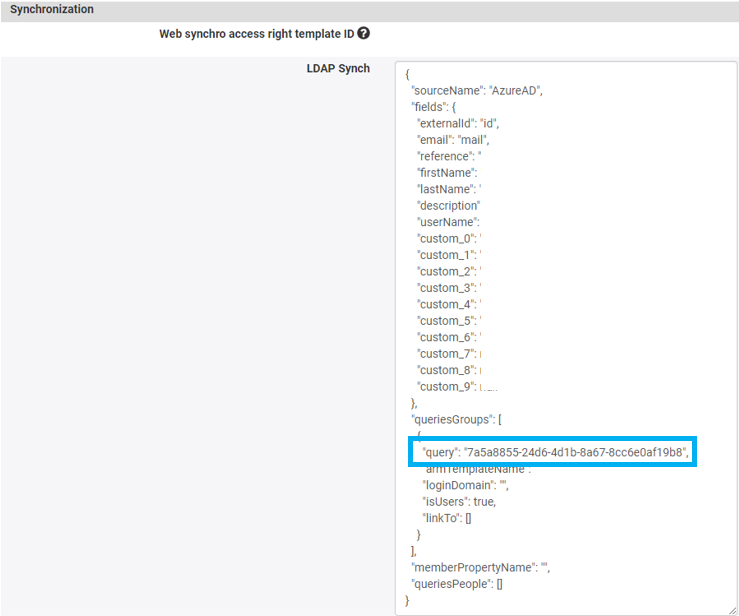Viewport: 739px width, 616px height.
Task: Place cursor on the email mail line
Action: pyautogui.click(x=453, y=140)
